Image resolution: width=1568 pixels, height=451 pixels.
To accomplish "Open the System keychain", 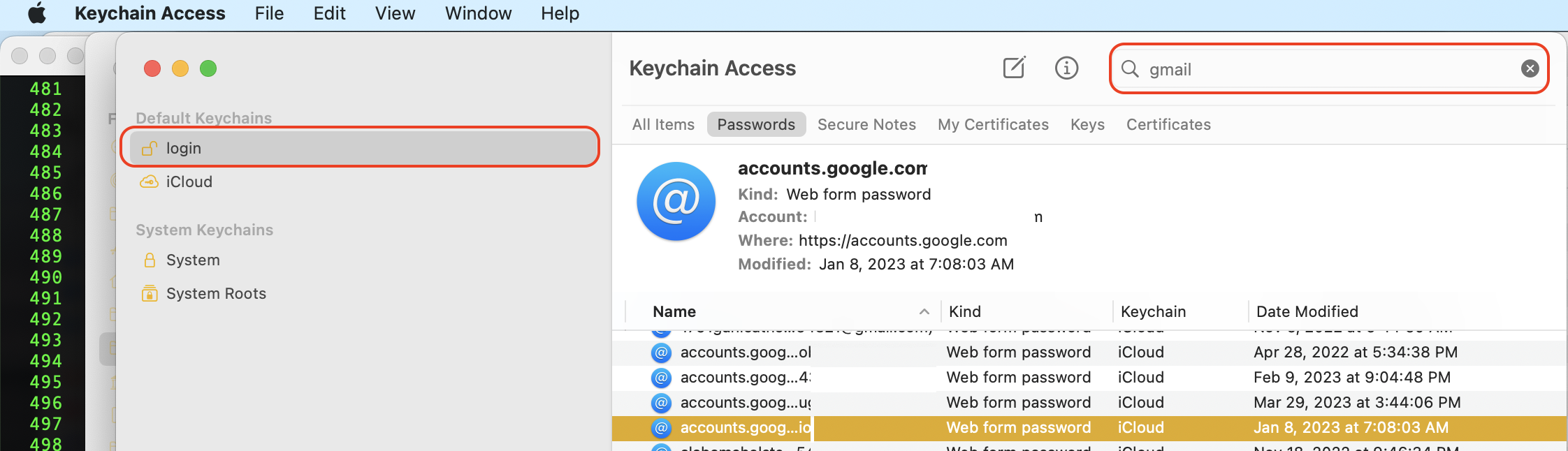I will pyautogui.click(x=193, y=260).
